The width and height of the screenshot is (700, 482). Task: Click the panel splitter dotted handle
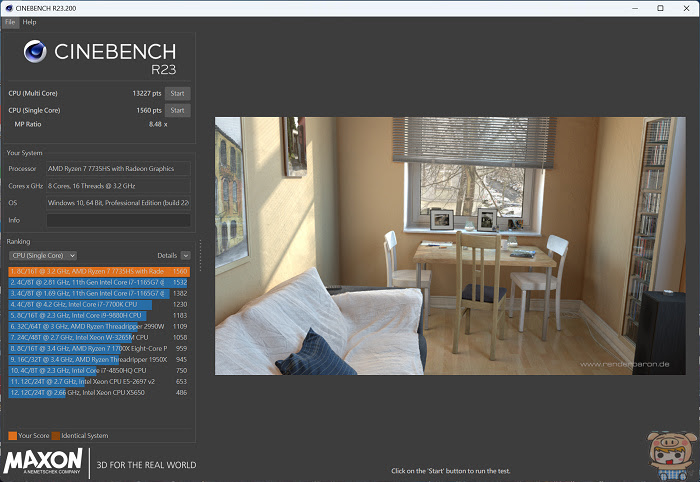tap(200, 255)
